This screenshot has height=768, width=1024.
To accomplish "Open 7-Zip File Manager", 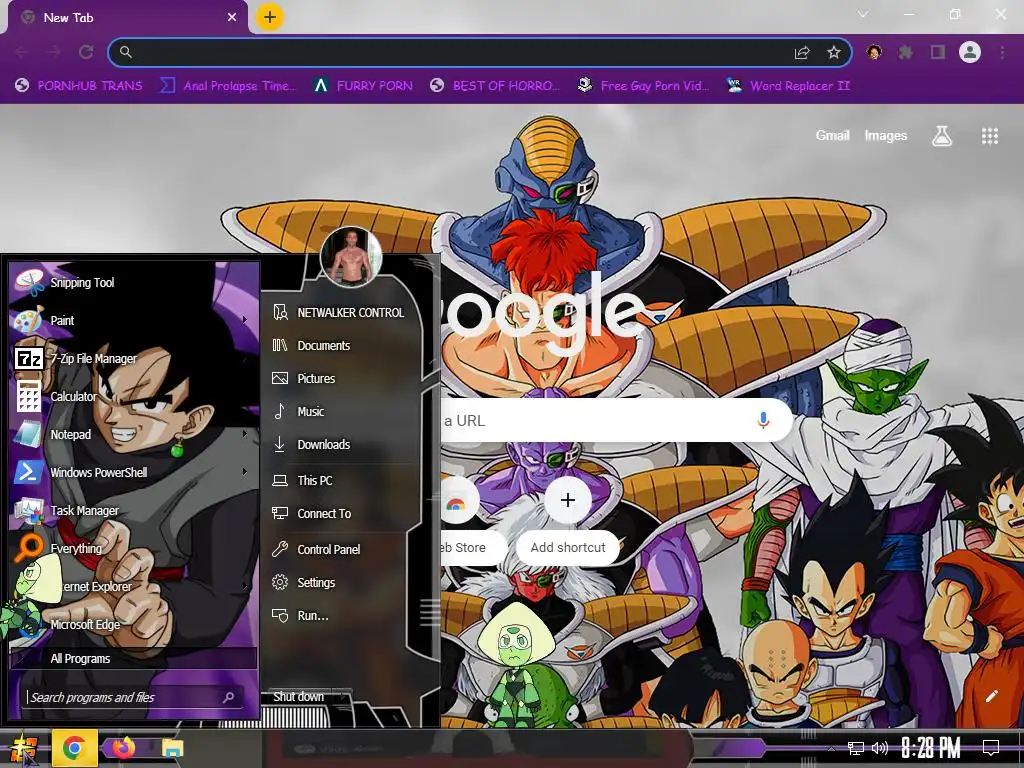I will pyautogui.click(x=134, y=359).
